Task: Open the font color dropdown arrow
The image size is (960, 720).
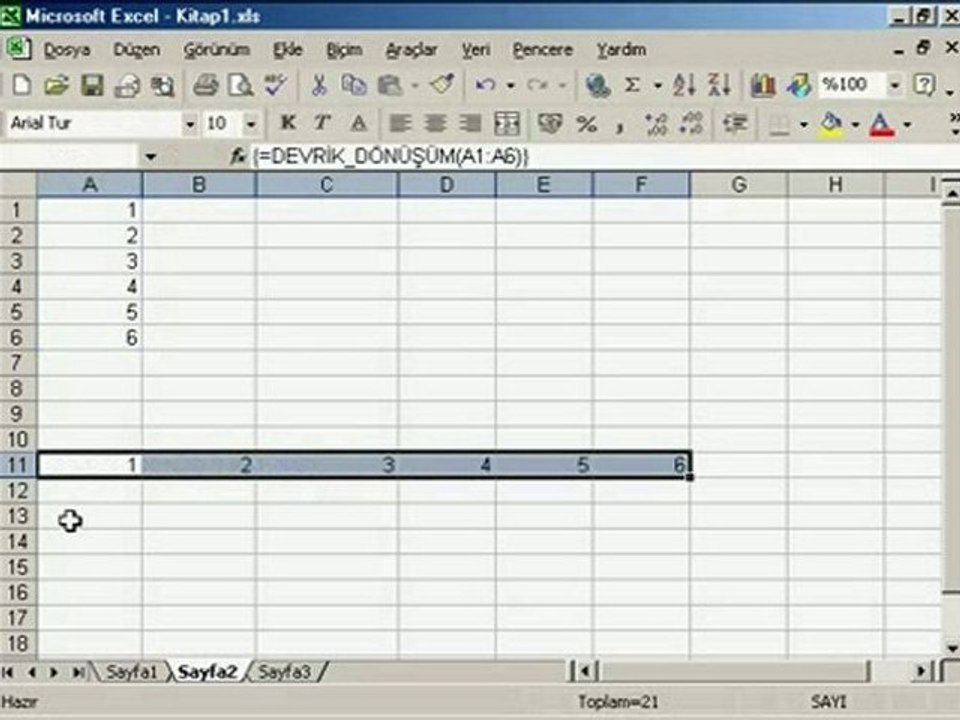Action: 907,125
